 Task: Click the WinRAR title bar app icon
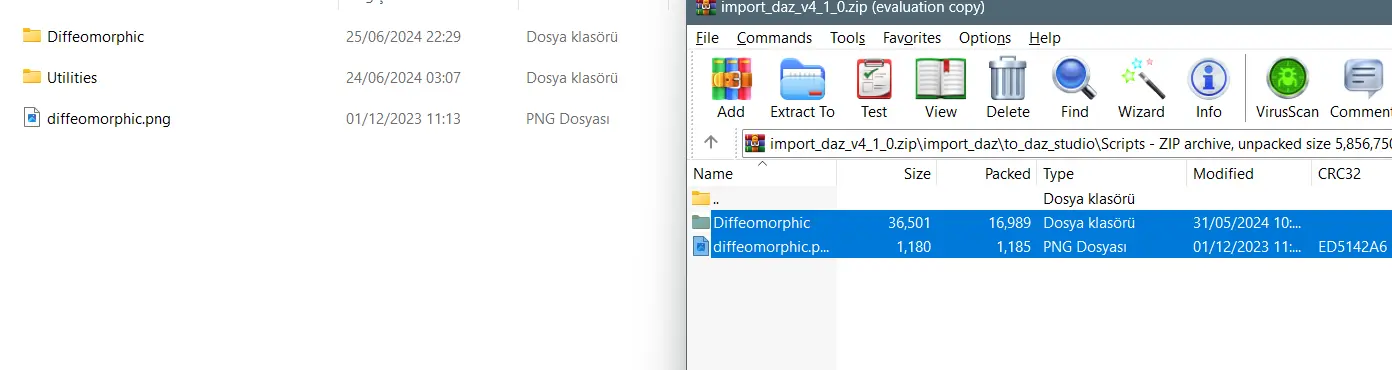pyautogui.click(x=706, y=8)
